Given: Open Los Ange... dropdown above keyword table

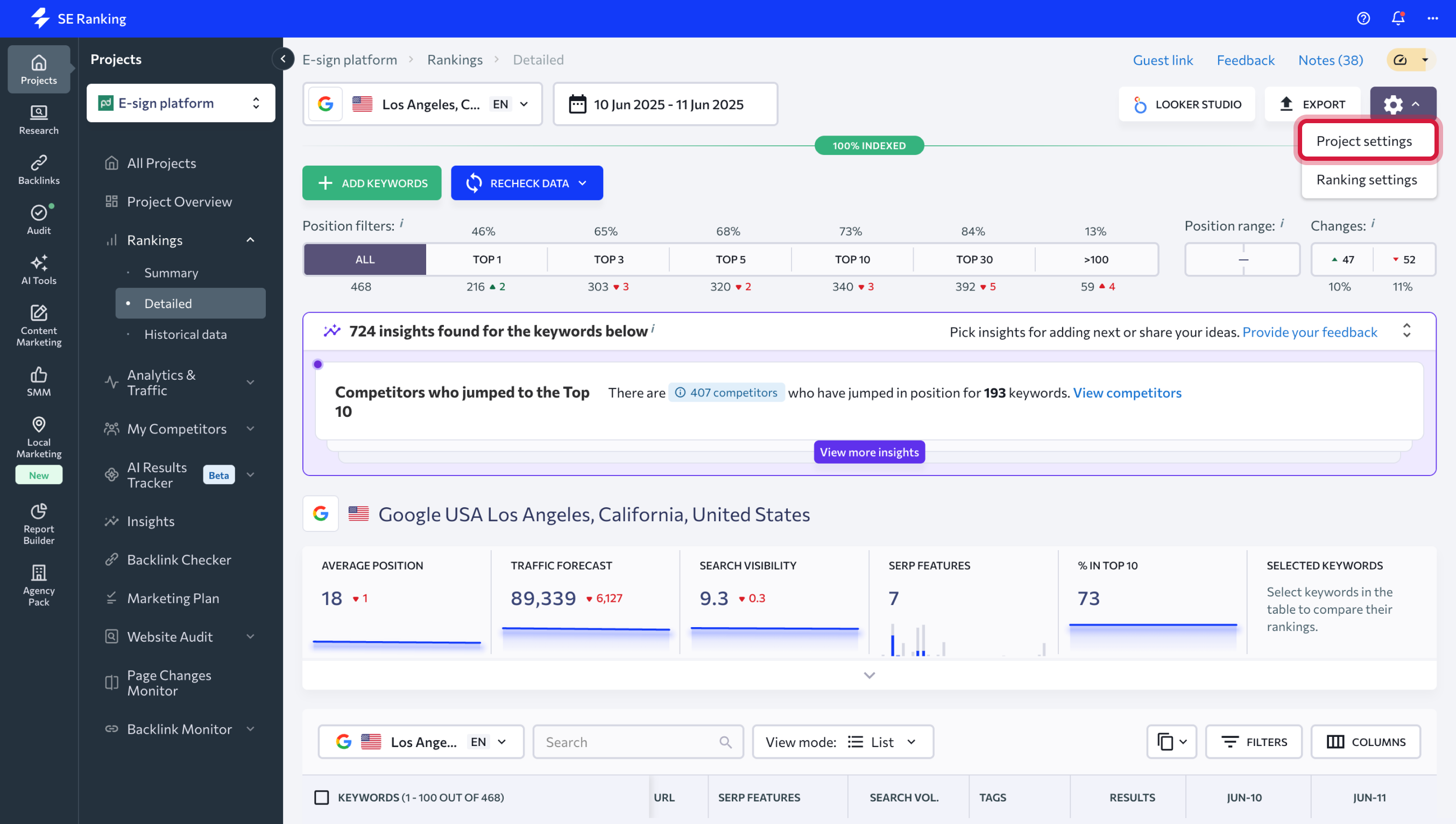Looking at the screenshot, I should pos(421,742).
